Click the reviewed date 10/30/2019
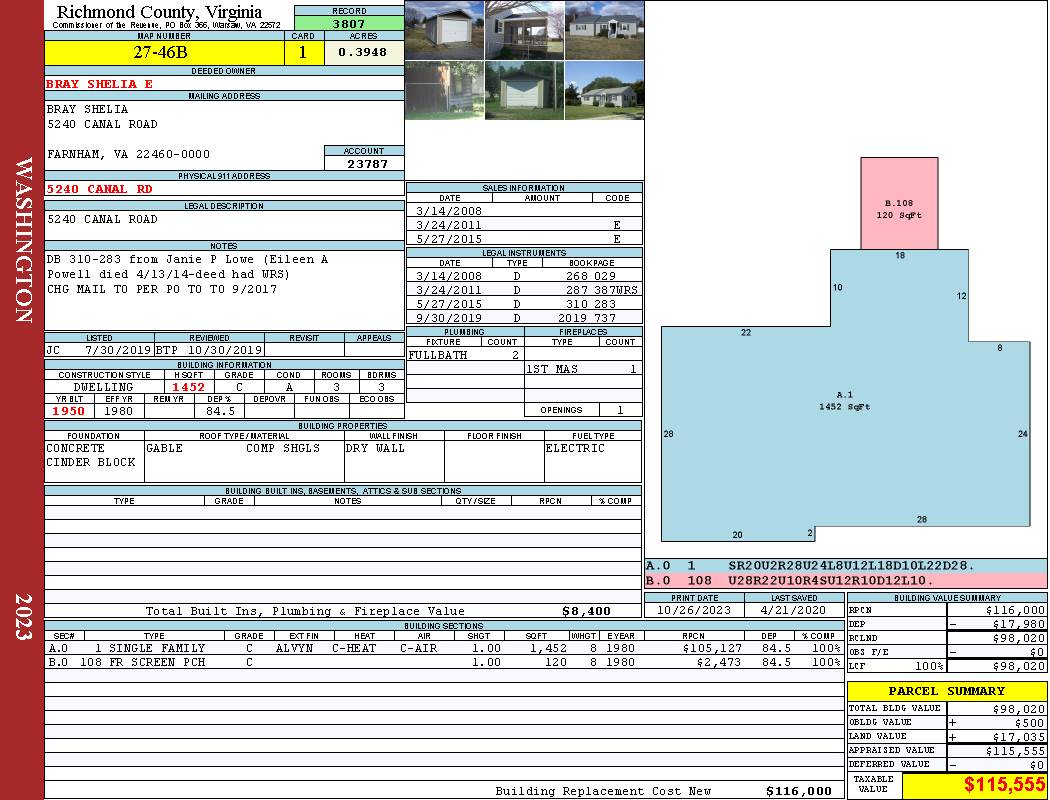Screen dimensions: 1050x800 pyautogui.click(x=225, y=350)
